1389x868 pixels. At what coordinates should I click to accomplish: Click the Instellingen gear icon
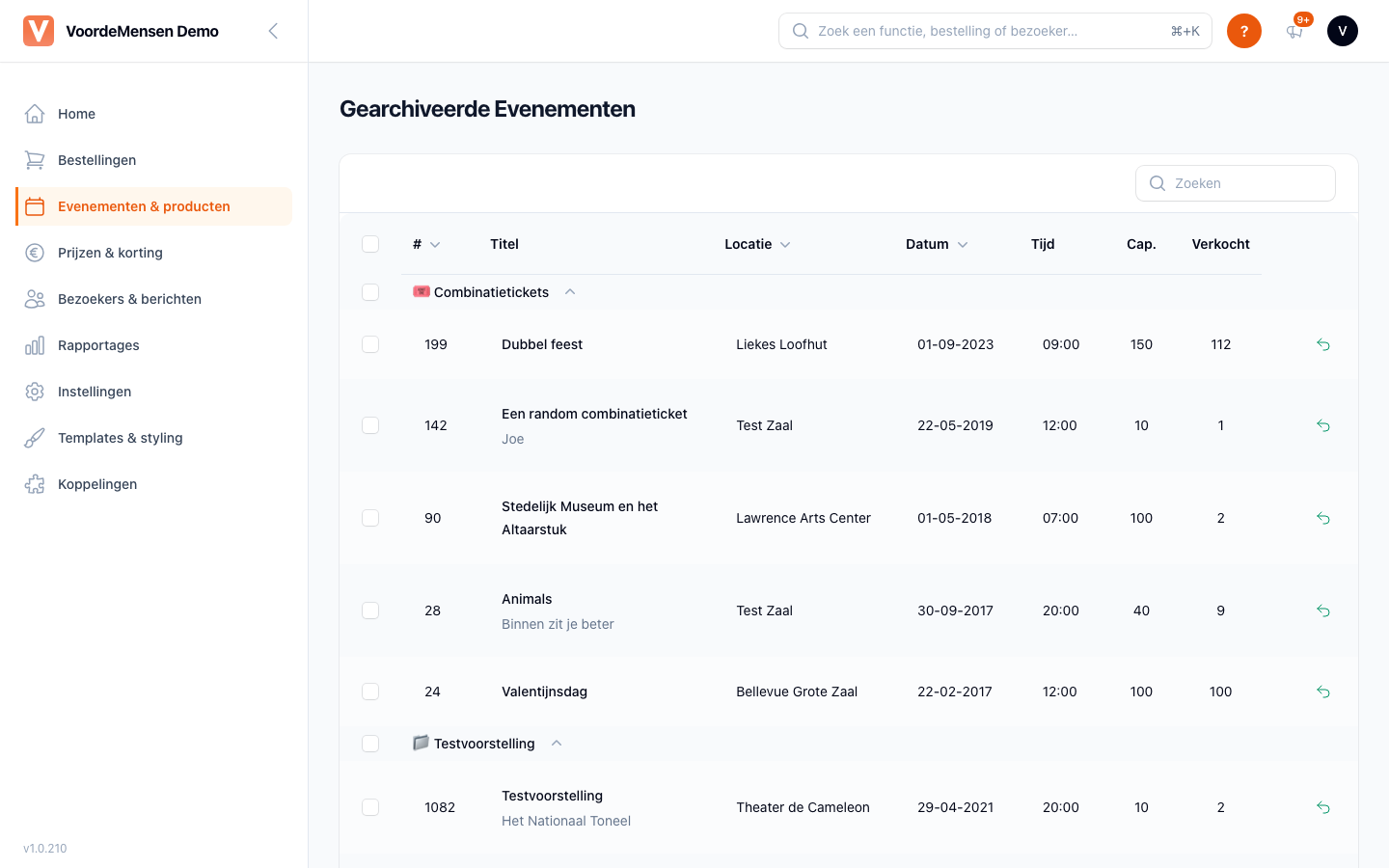(35, 392)
